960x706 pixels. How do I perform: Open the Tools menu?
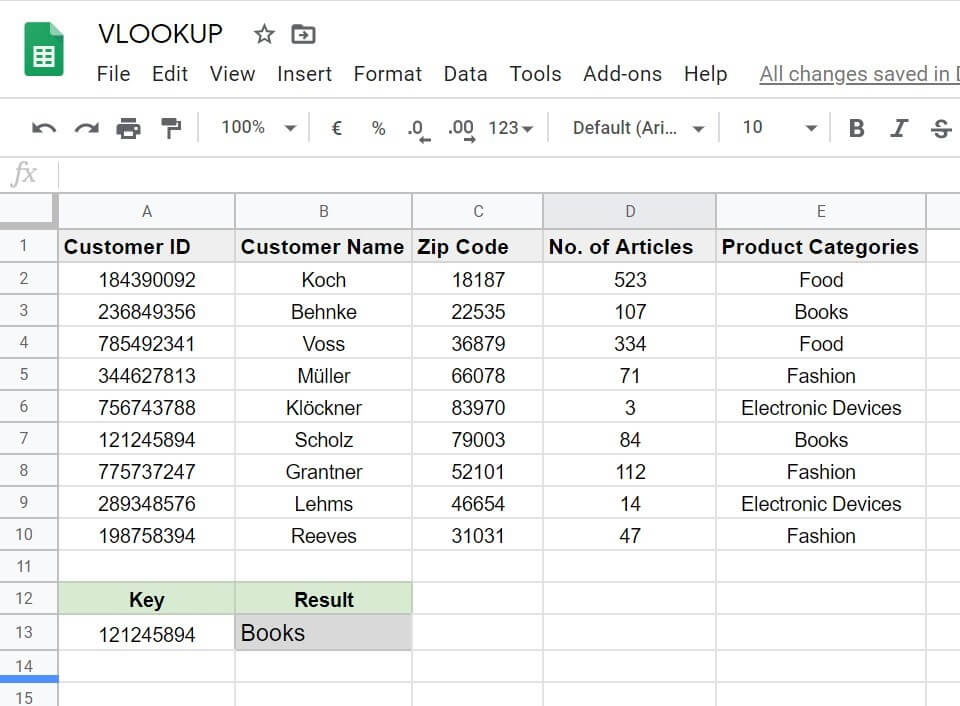click(x=535, y=74)
